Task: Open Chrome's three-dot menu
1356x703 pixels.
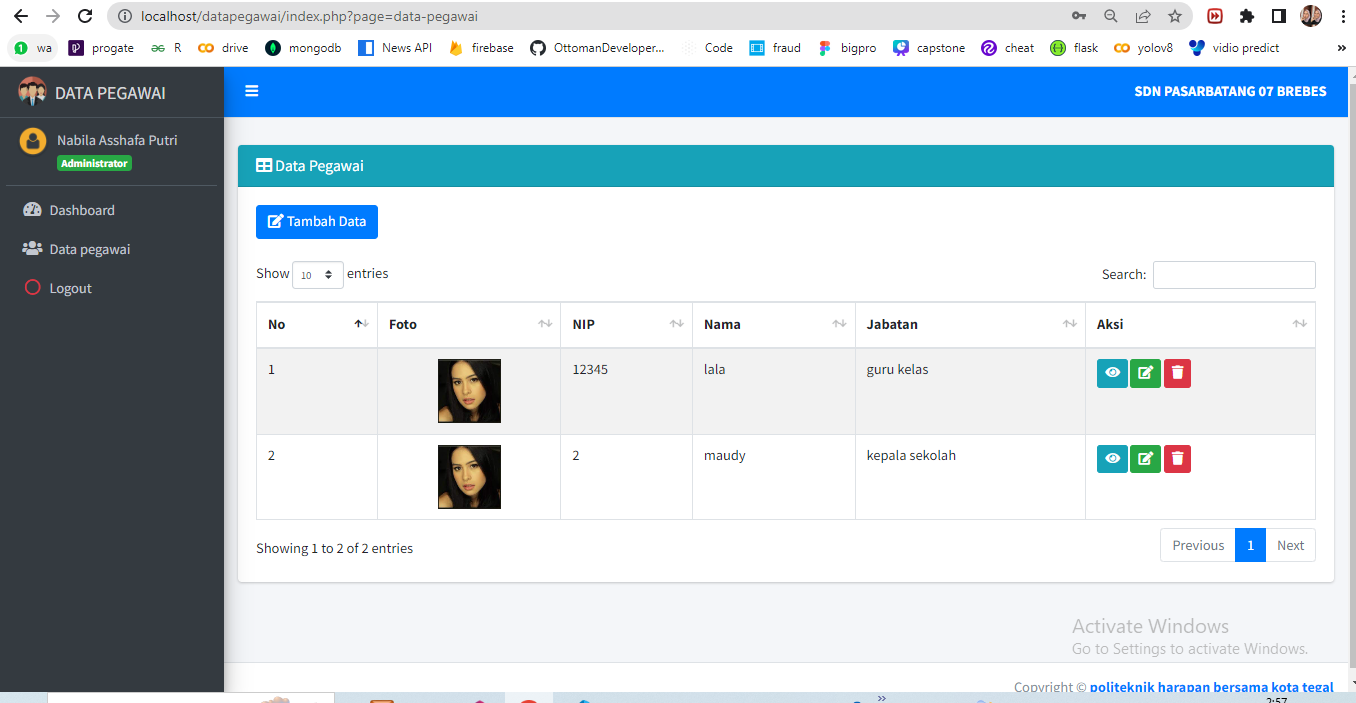Action: 1343,16
